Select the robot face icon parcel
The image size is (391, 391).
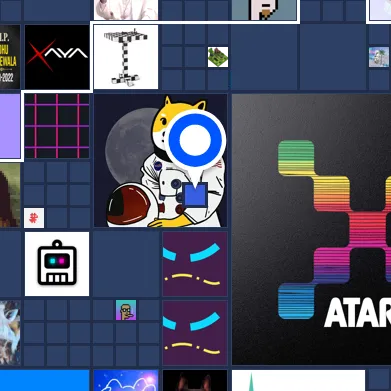[57, 264]
